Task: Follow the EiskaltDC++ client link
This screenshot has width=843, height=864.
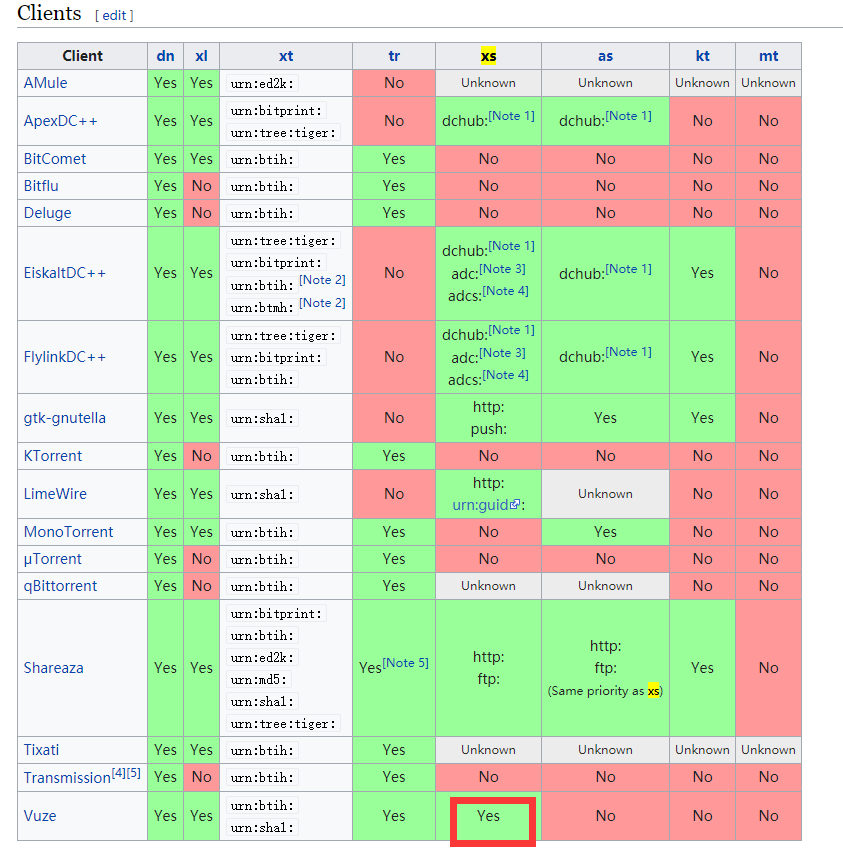Action: tap(64, 273)
